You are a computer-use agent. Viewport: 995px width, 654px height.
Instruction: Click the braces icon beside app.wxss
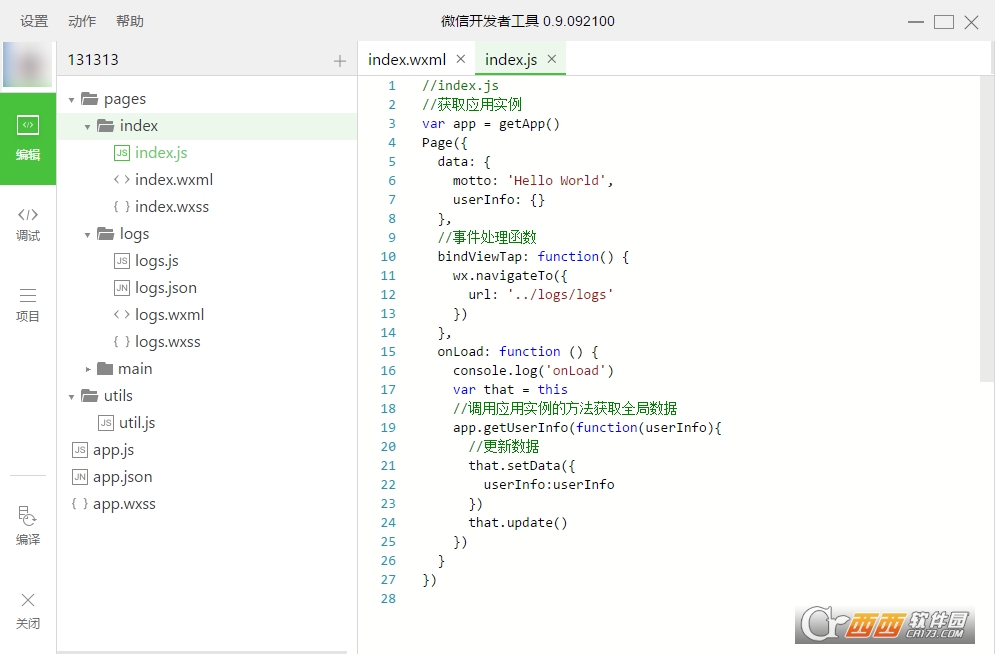pyautogui.click(x=80, y=504)
